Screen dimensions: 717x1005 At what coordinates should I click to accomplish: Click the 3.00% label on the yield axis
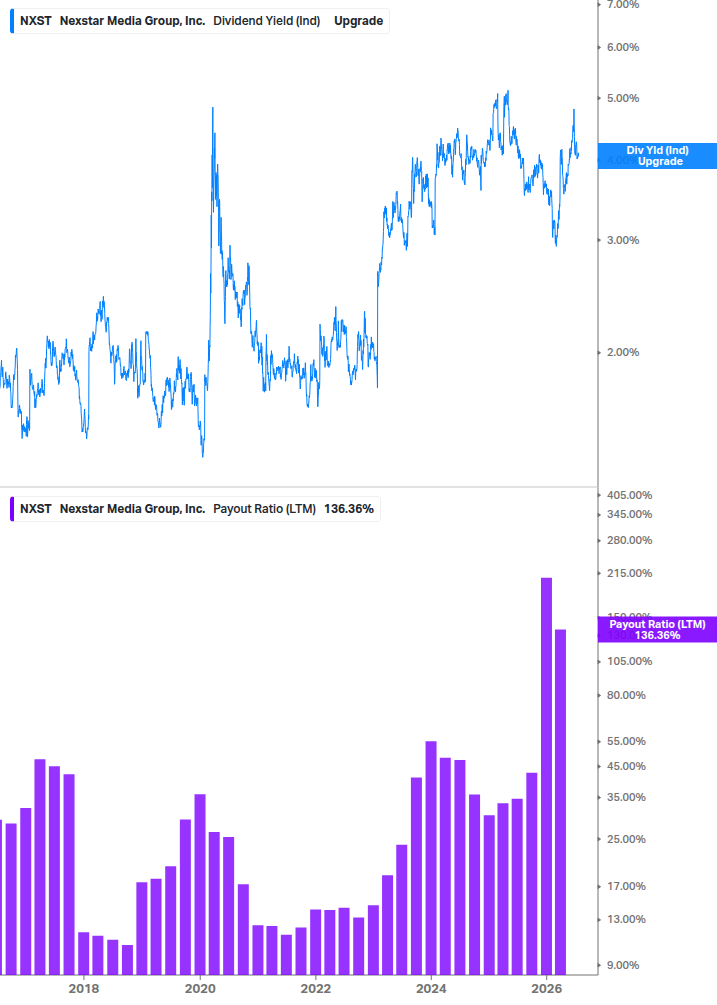(x=623, y=240)
